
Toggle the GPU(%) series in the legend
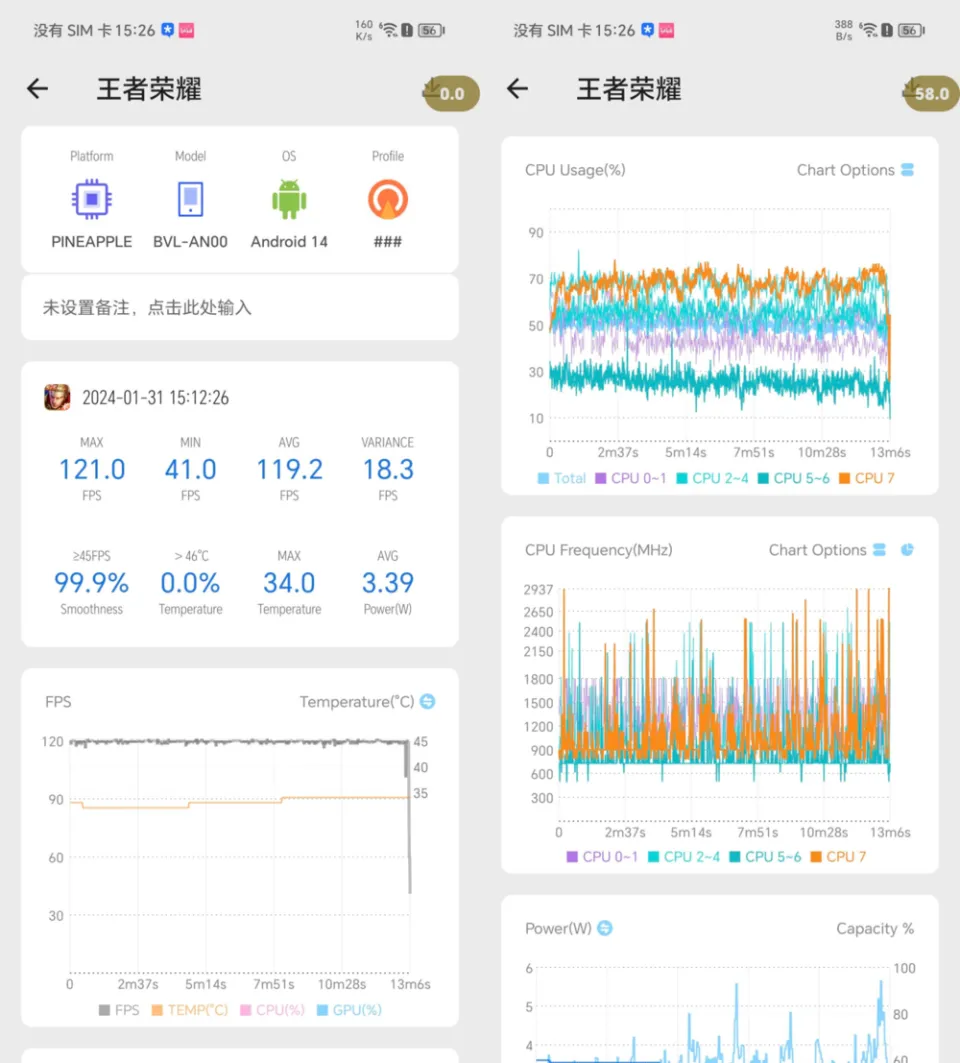[349, 1010]
